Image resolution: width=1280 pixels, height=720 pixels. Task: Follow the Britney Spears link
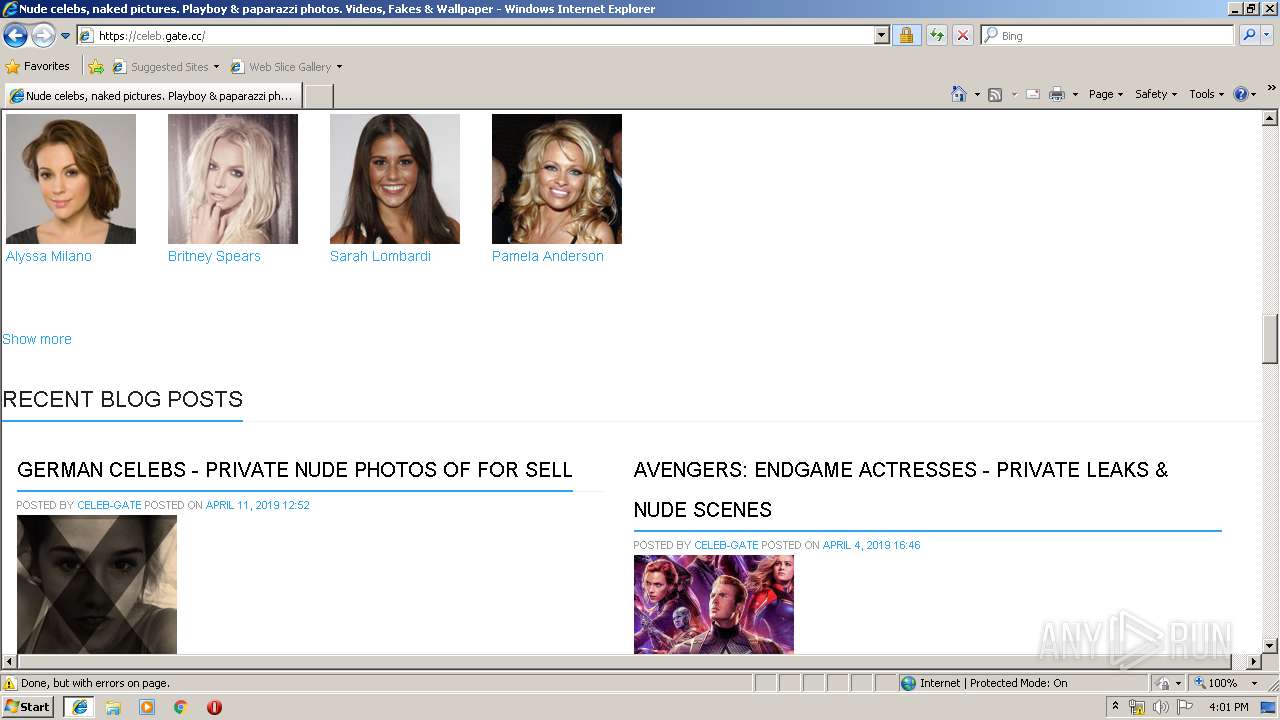214,256
